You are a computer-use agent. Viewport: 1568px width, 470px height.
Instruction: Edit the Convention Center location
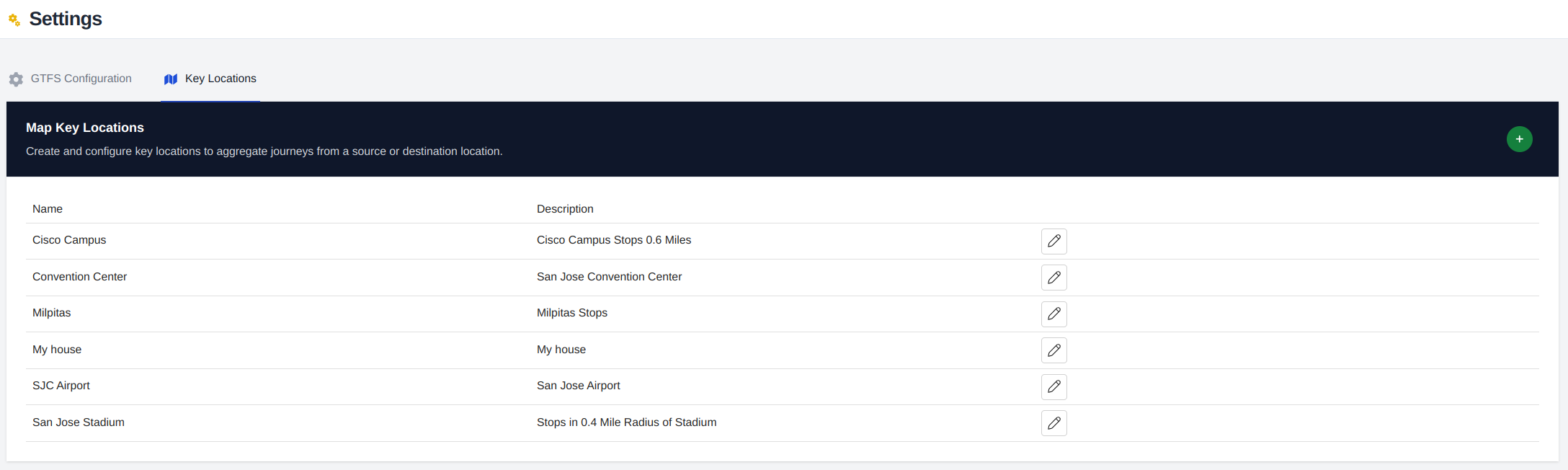(x=1053, y=278)
